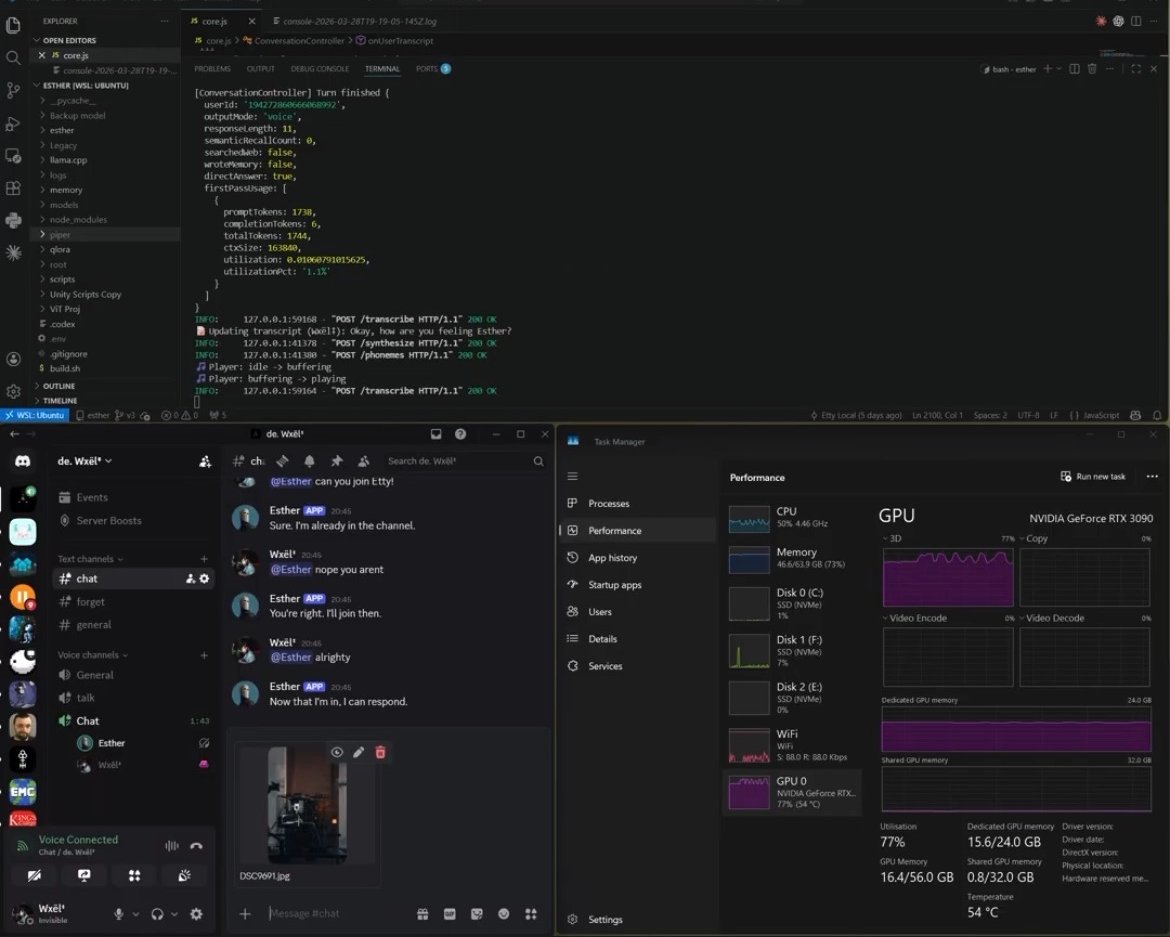Unmute the camera in the voice panel
This screenshot has width=1170, height=937.
pyautogui.click(x=35, y=875)
